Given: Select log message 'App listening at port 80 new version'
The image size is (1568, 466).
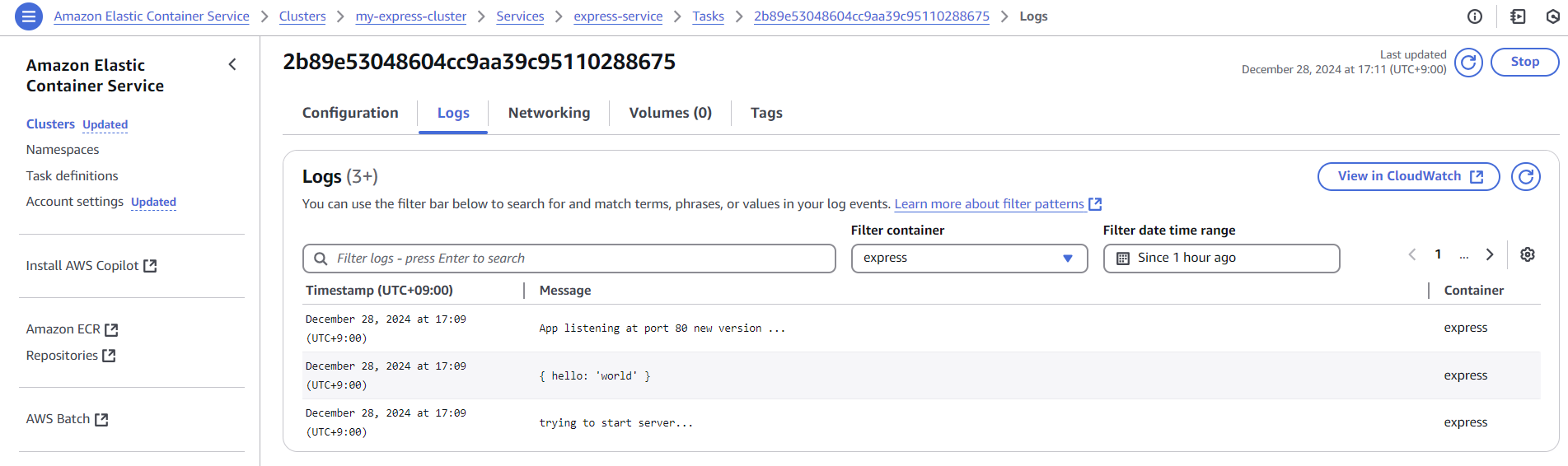Looking at the screenshot, I should point(662,329).
